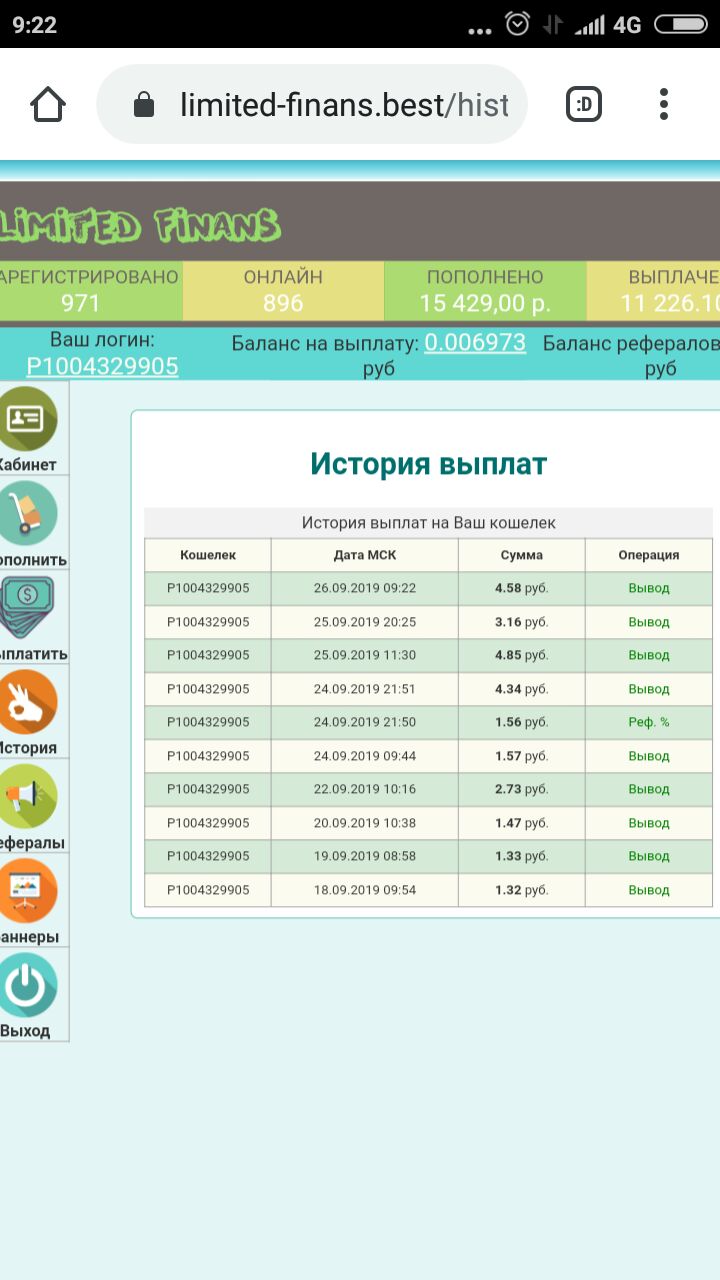The height and width of the screenshot is (1280, 720).
Task: Select the 1.32 руб. amount cell
Action: (522, 890)
